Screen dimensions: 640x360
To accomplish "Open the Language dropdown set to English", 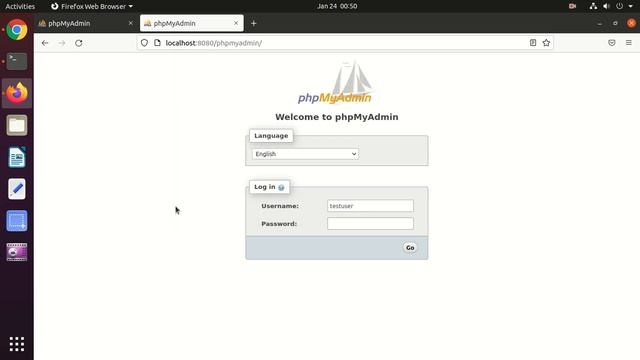I will (x=305, y=154).
